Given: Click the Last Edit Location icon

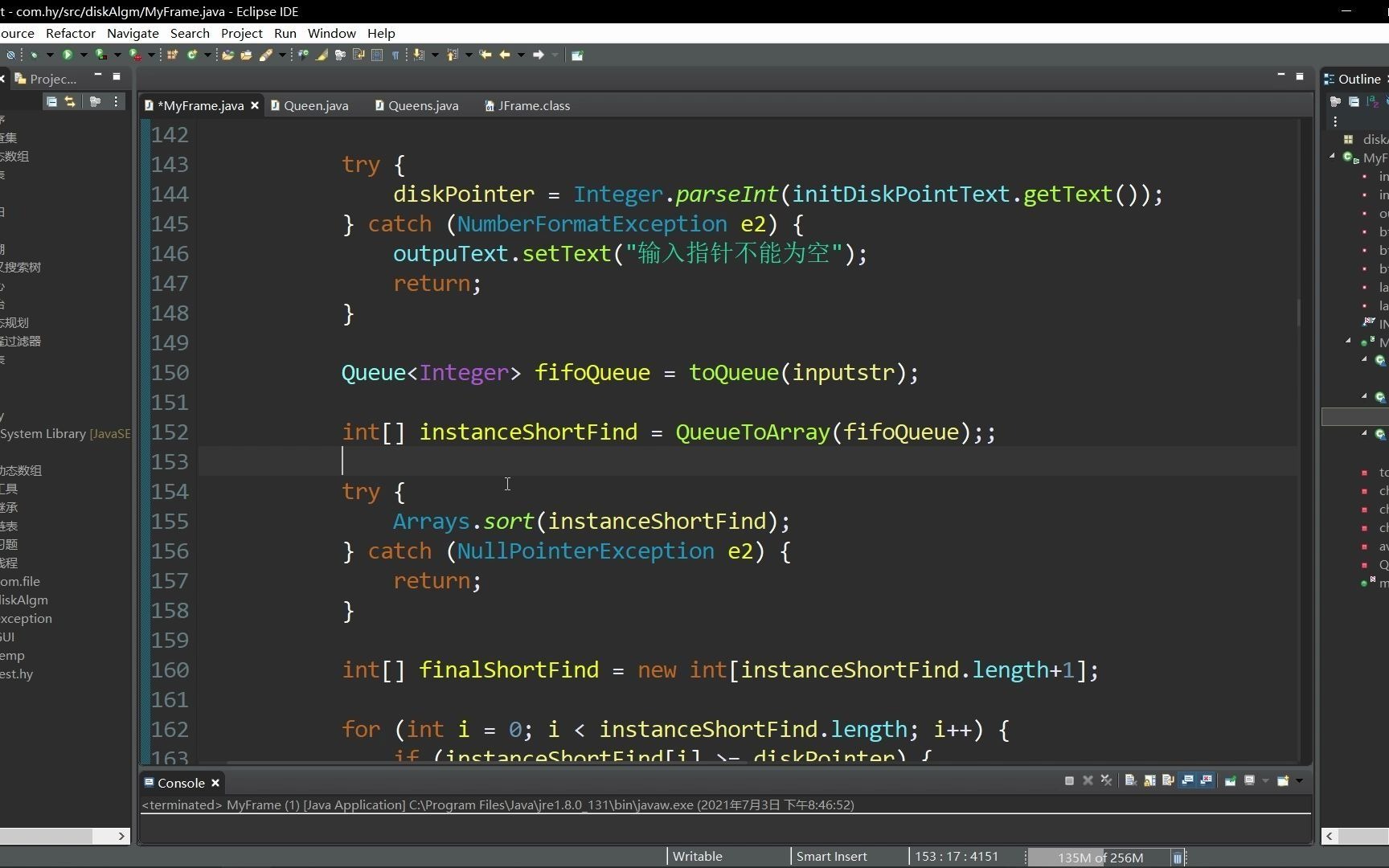Looking at the screenshot, I should (485, 55).
